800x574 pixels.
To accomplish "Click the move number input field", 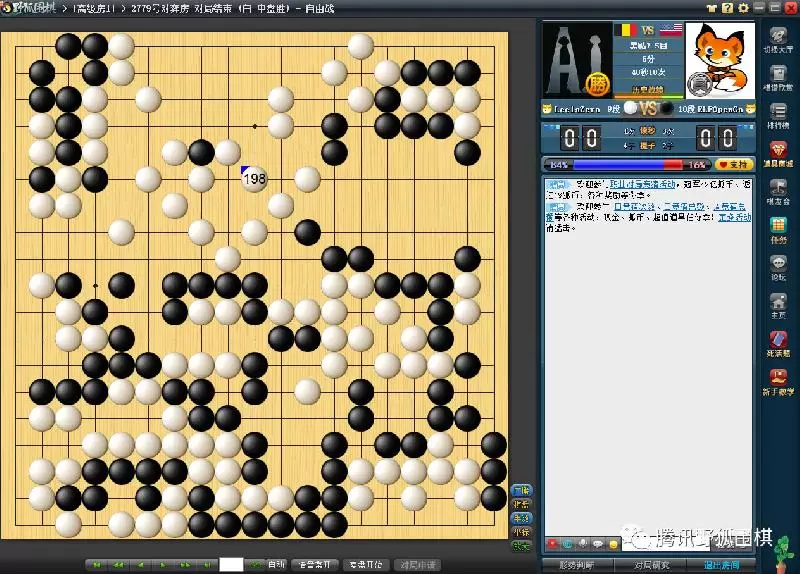I will click(x=232, y=565).
